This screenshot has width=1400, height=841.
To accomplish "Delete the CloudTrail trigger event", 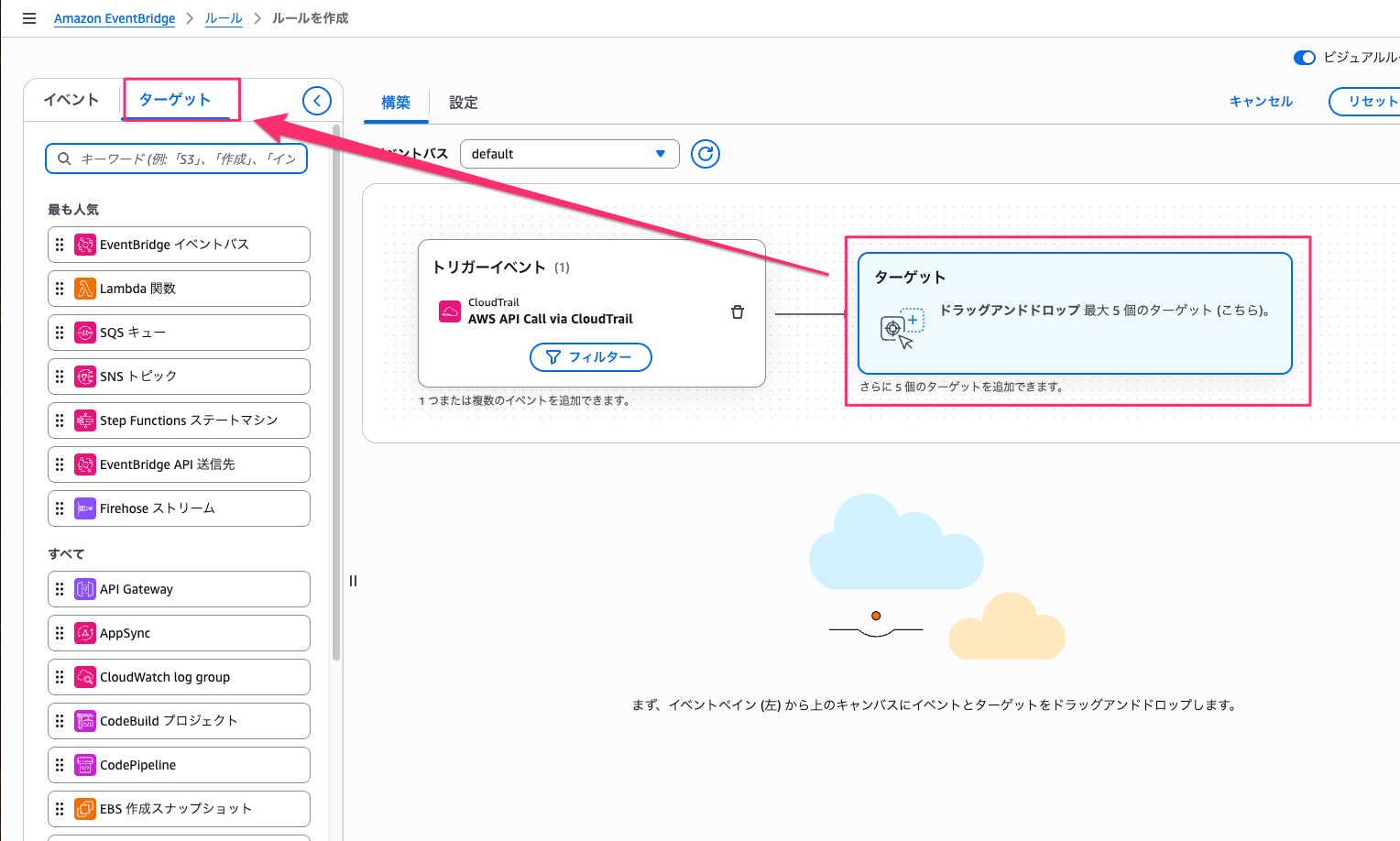I will tap(737, 312).
